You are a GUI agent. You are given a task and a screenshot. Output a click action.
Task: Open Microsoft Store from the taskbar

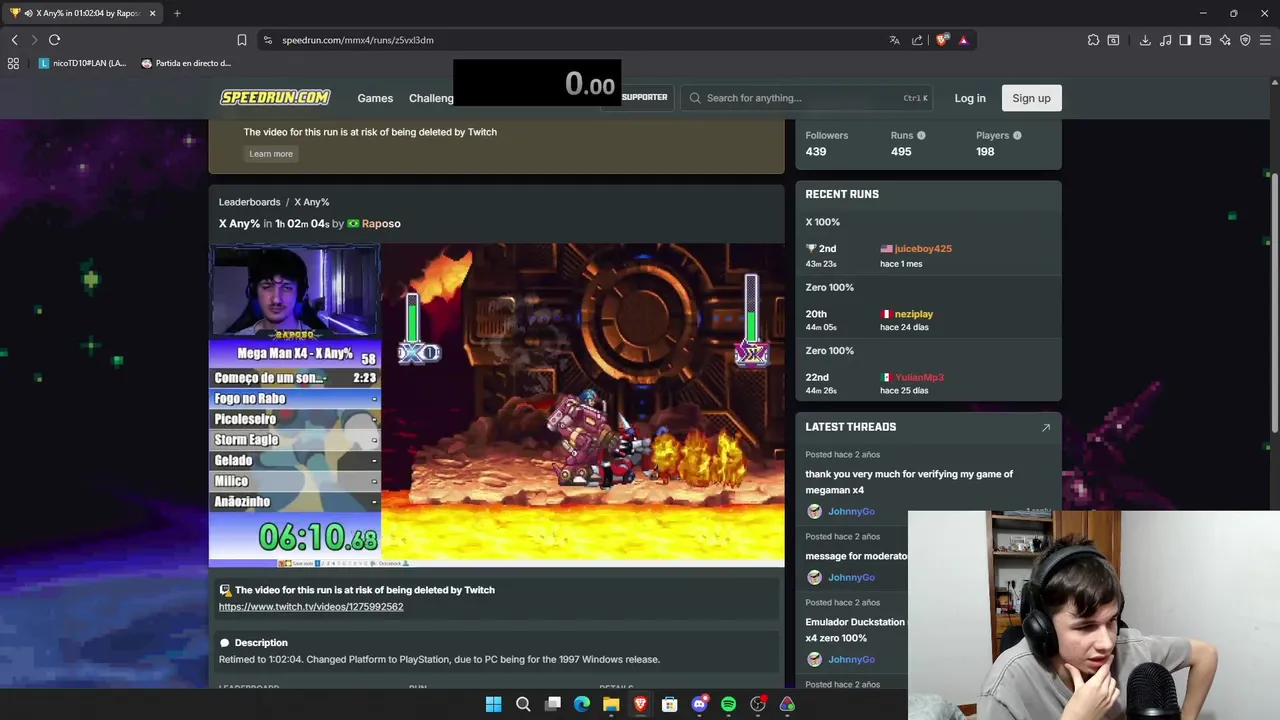point(670,704)
